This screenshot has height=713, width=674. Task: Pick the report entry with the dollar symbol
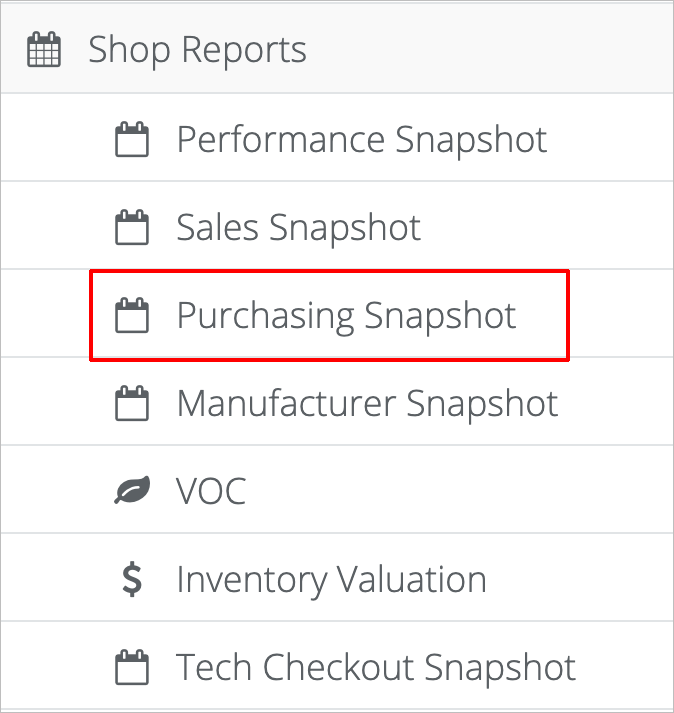click(331, 580)
